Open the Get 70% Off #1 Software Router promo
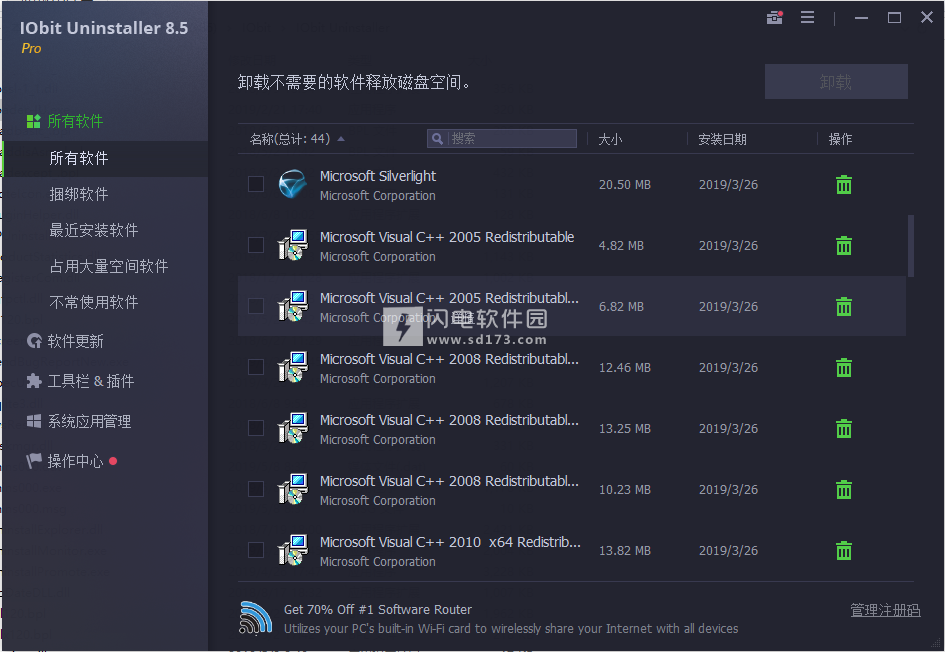The height and width of the screenshot is (652, 945). point(378,609)
